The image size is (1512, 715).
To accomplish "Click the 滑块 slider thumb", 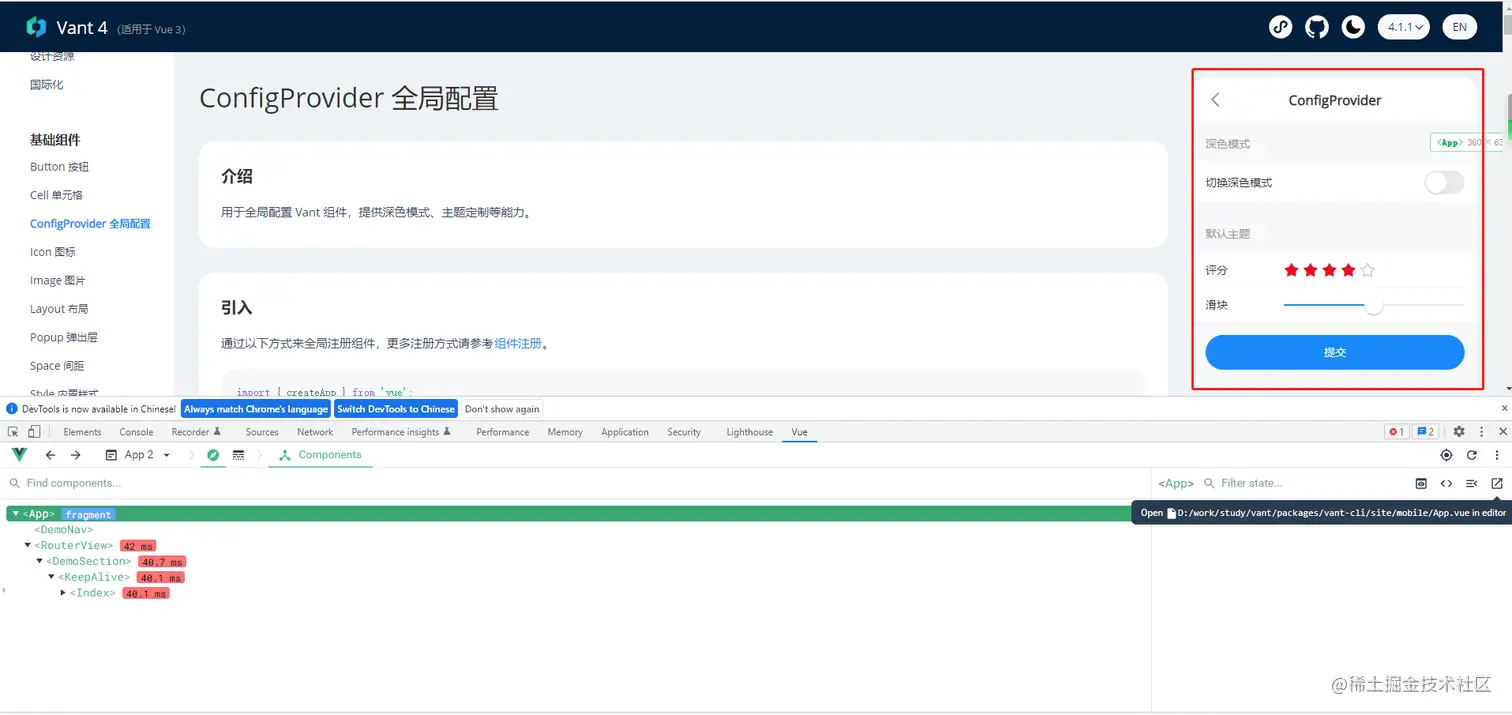I will pos(1374,305).
